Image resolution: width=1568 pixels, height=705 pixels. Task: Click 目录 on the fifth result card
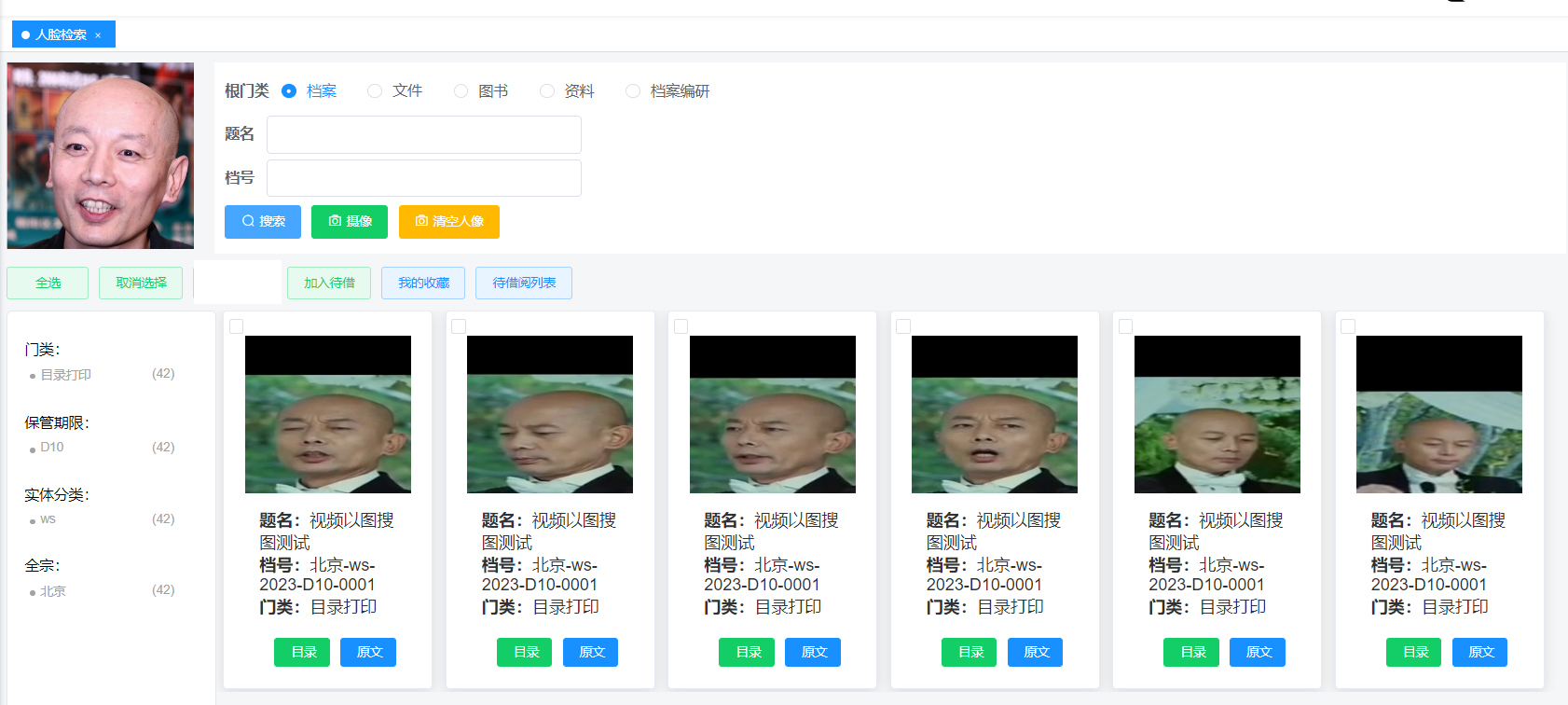[1191, 653]
